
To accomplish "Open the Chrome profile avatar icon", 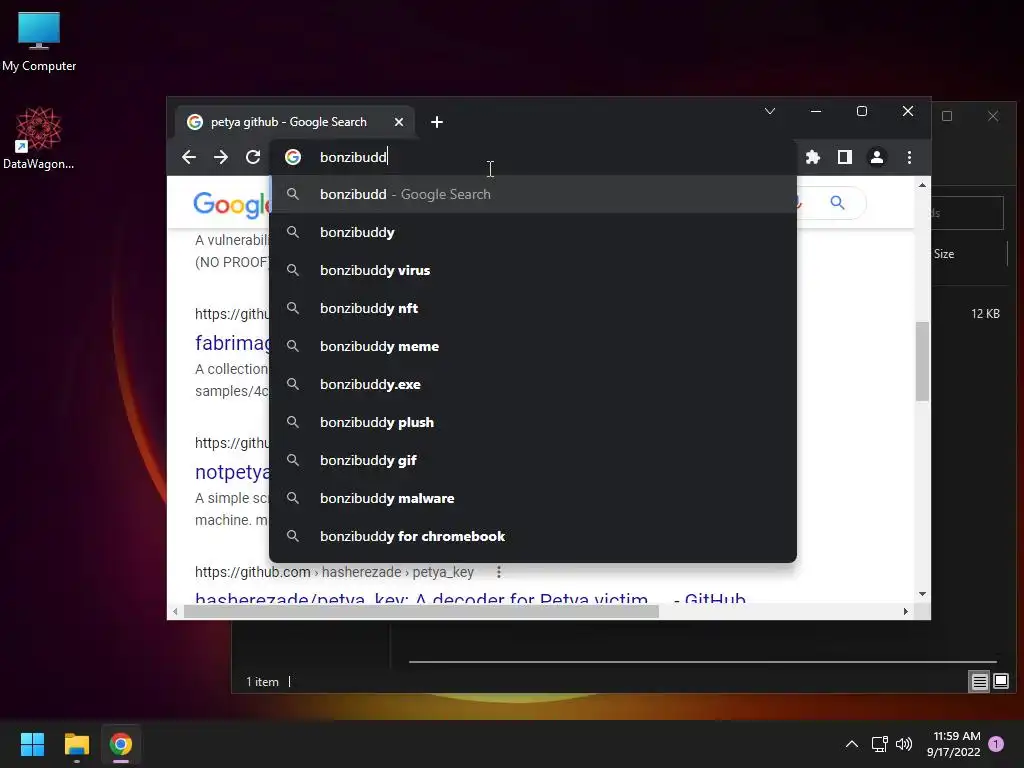I will click(876, 157).
